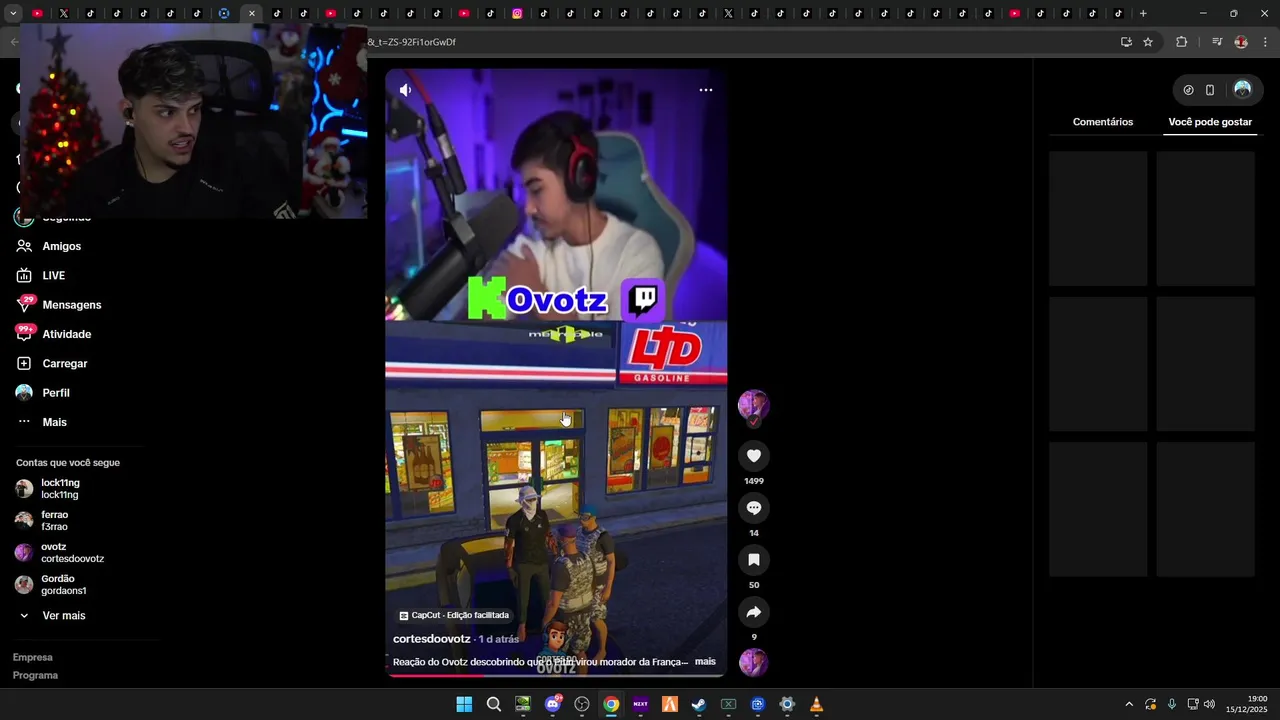The height and width of the screenshot is (720, 1280).
Task: Open the spinning sound disc below share
Action: pyautogui.click(x=753, y=662)
